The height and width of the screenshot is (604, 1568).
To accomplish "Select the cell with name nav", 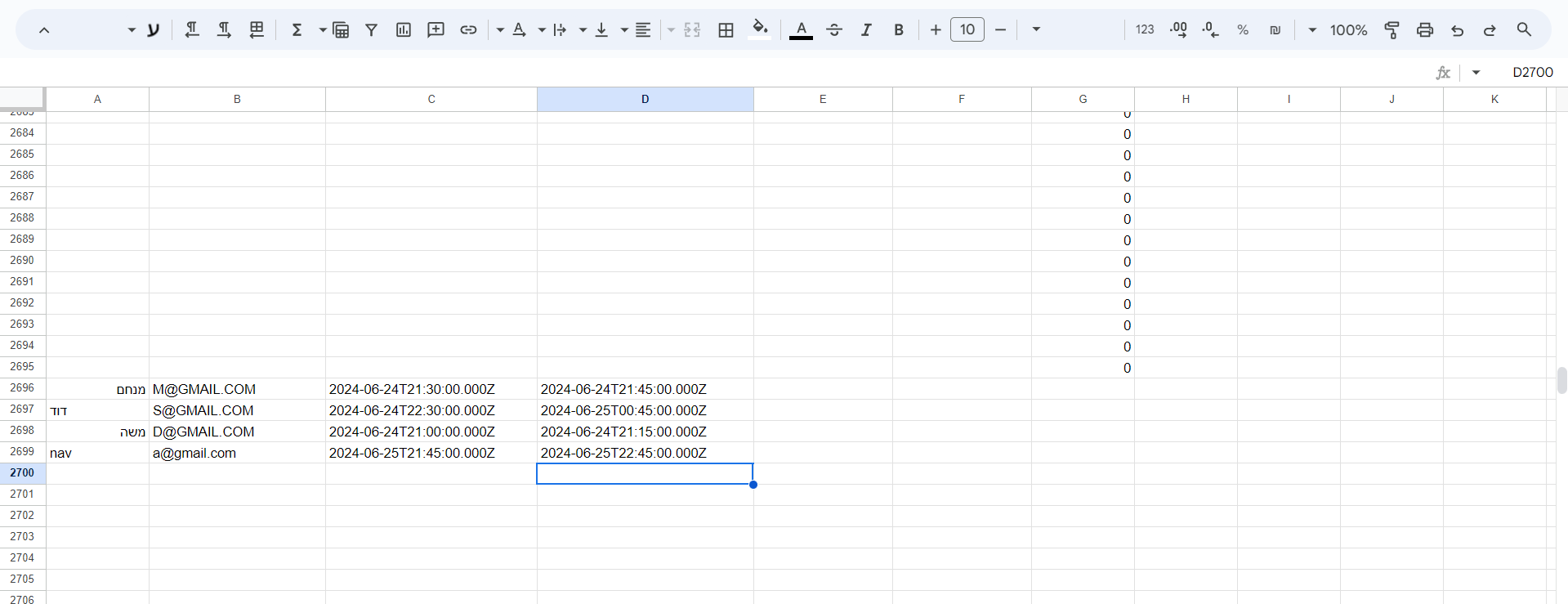I will [97, 453].
